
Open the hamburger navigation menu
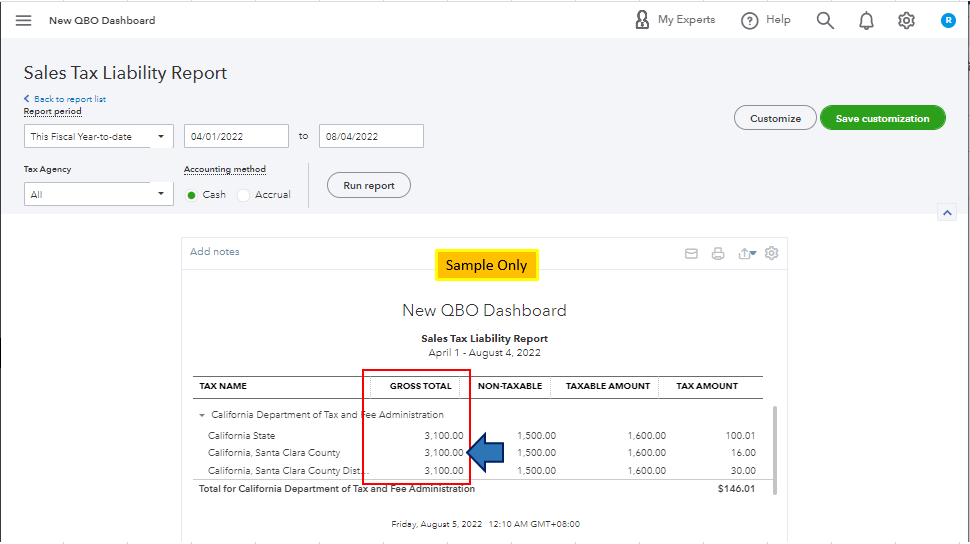24,20
